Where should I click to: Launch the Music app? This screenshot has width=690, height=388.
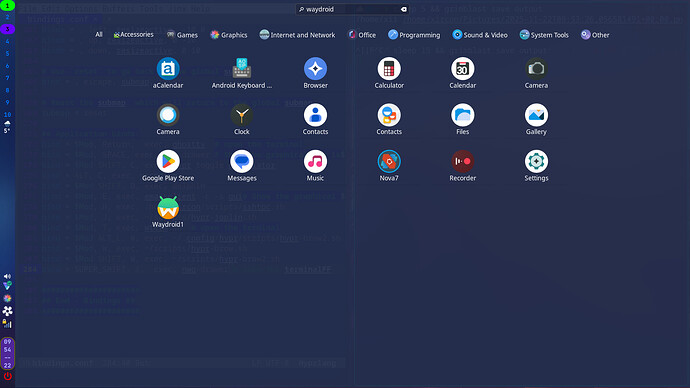point(315,166)
